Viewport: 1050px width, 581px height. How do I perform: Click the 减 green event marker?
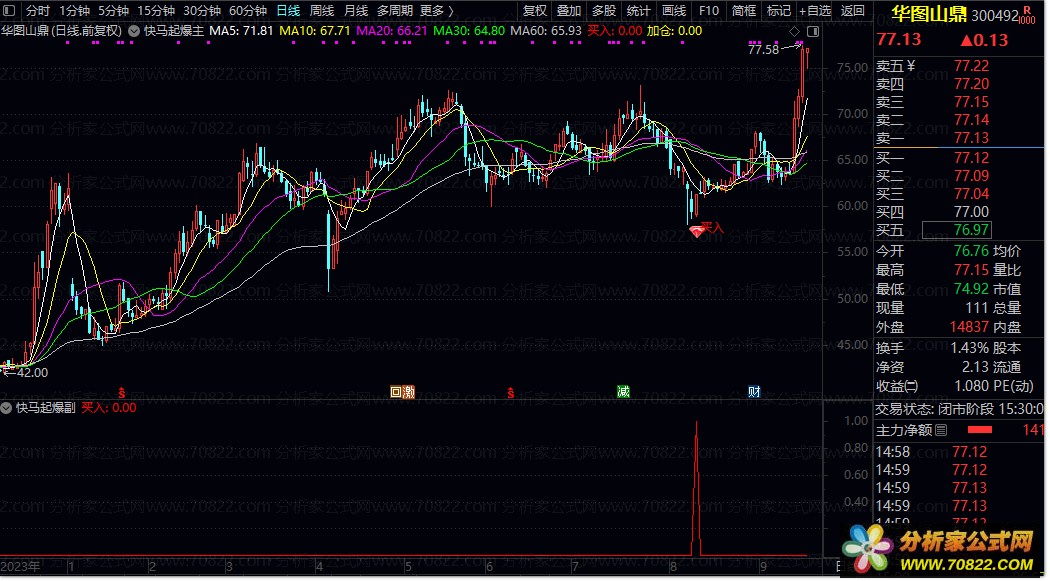coord(623,392)
